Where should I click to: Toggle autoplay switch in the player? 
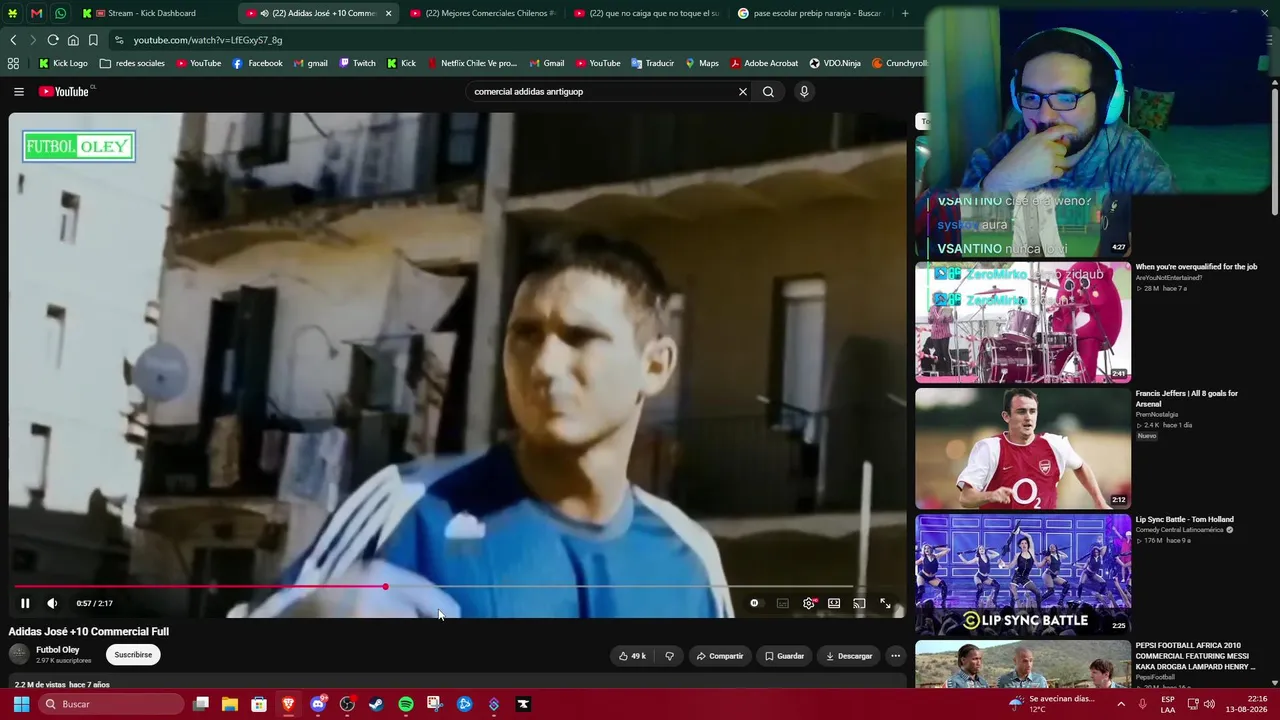click(755, 603)
